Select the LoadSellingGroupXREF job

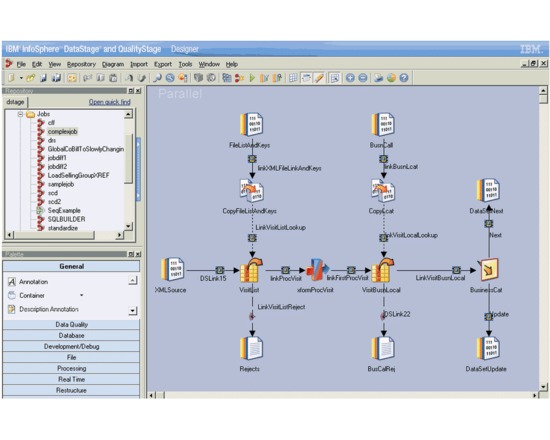(79, 175)
